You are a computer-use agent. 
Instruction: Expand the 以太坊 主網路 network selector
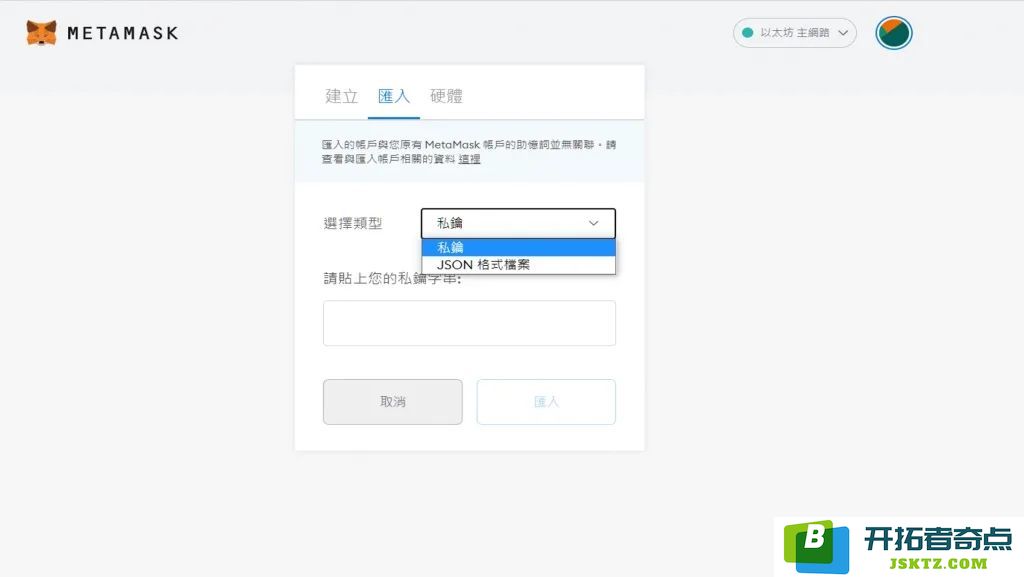point(795,33)
